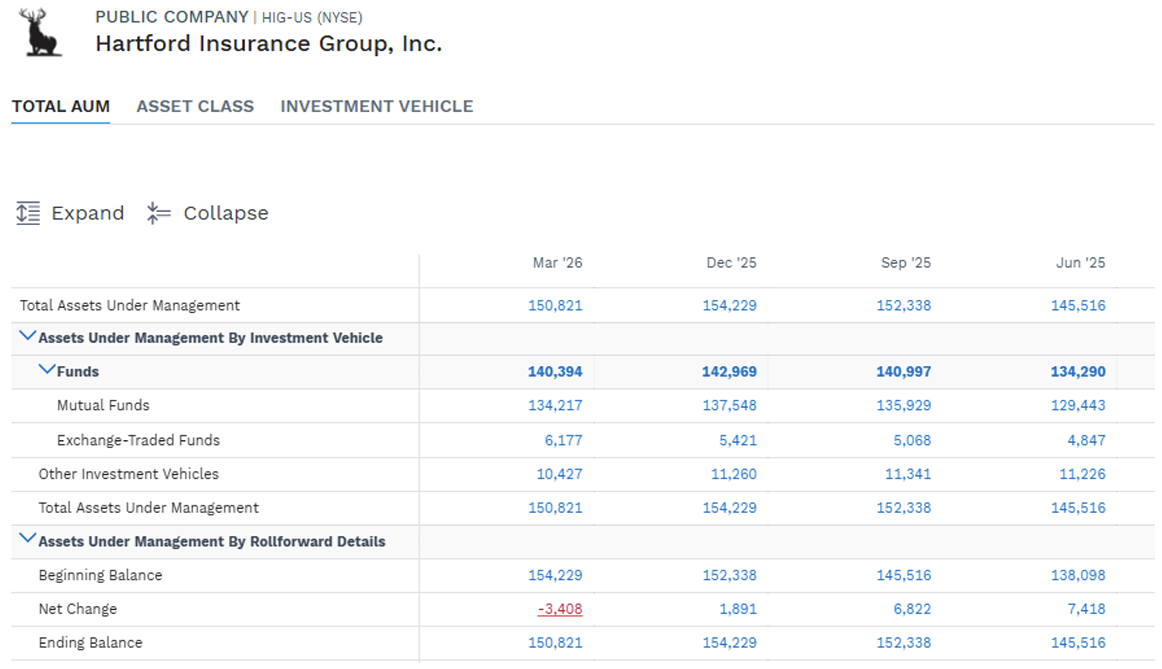This screenshot has width=1162, height=669.
Task: Click Other Investment Vehicles value 11,341
Action: click(x=908, y=474)
